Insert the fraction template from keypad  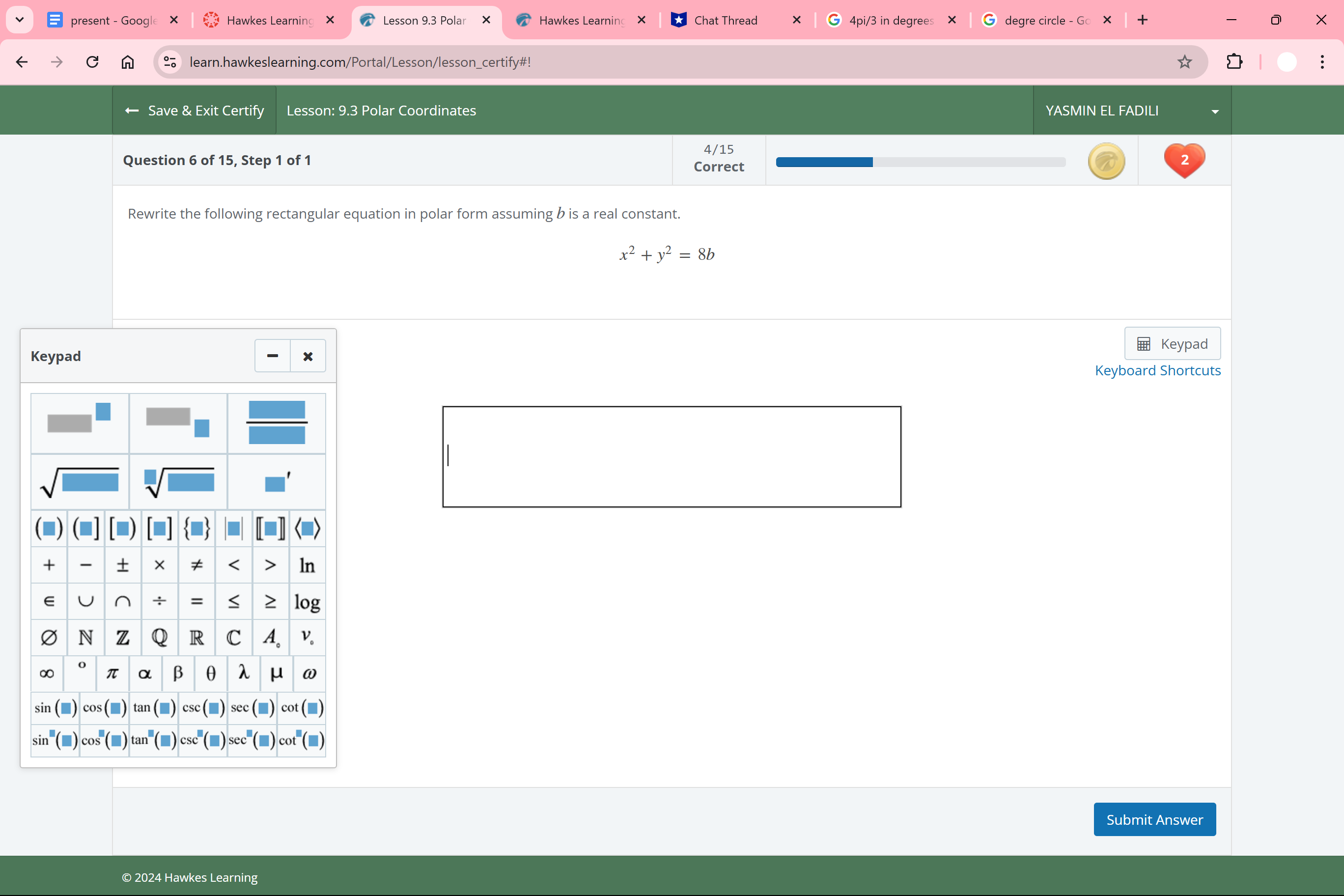point(277,423)
